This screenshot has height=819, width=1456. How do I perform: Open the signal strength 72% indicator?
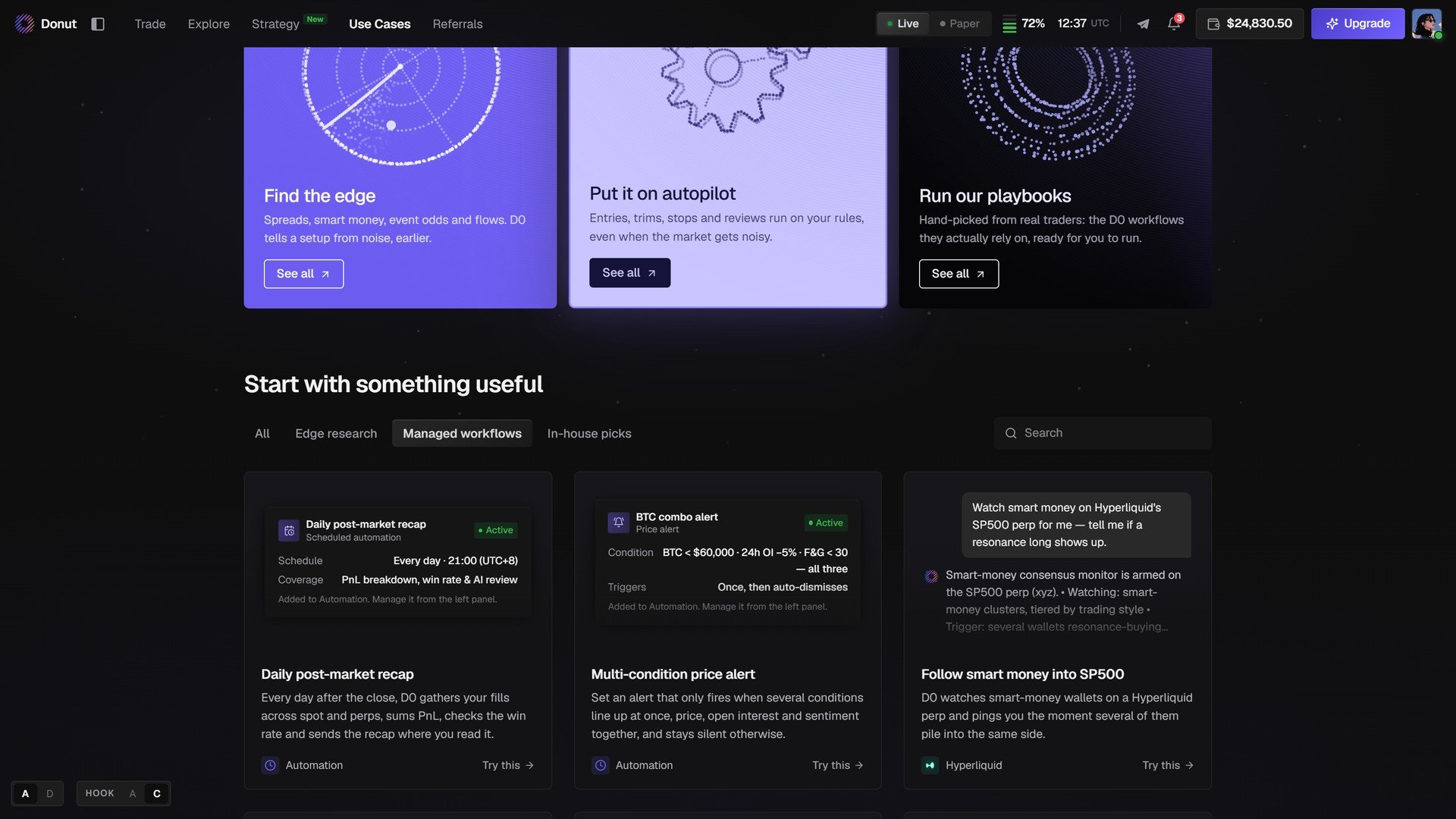point(1024,24)
